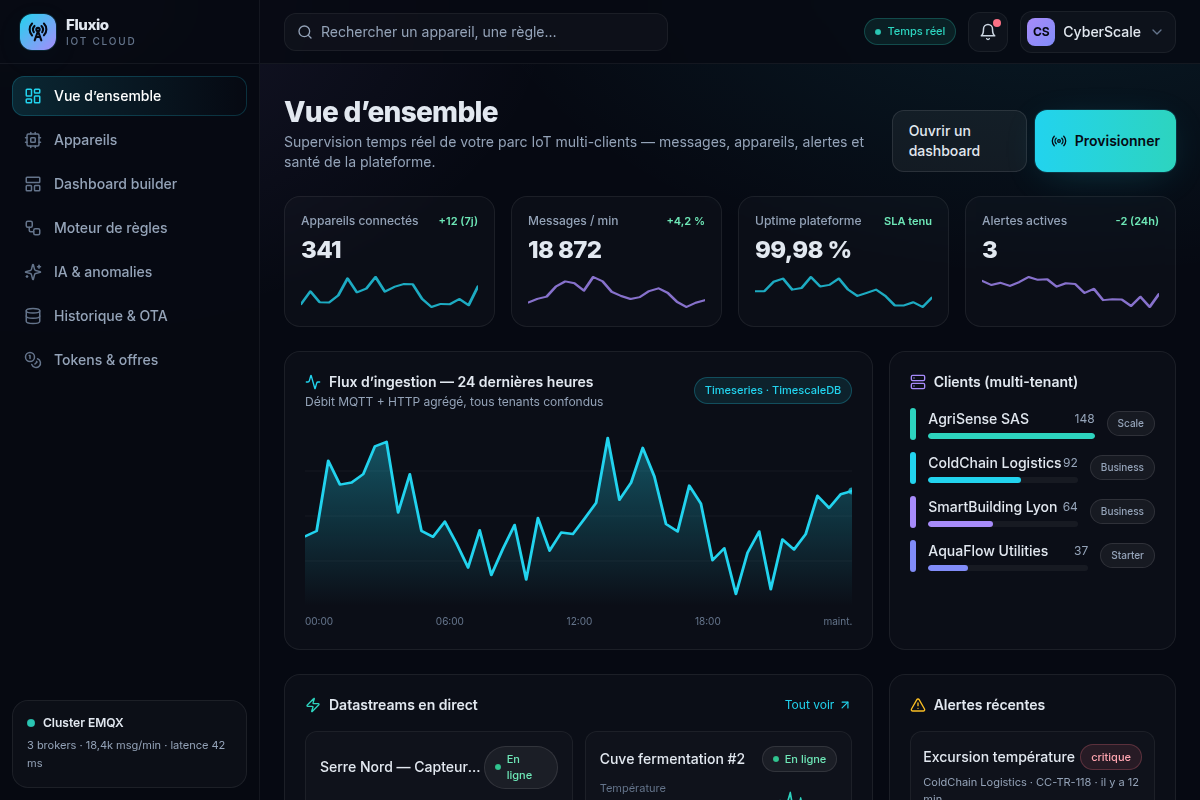Click the Tout voir arrow icon
The width and height of the screenshot is (1200, 800).
pyautogui.click(x=845, y=705)
